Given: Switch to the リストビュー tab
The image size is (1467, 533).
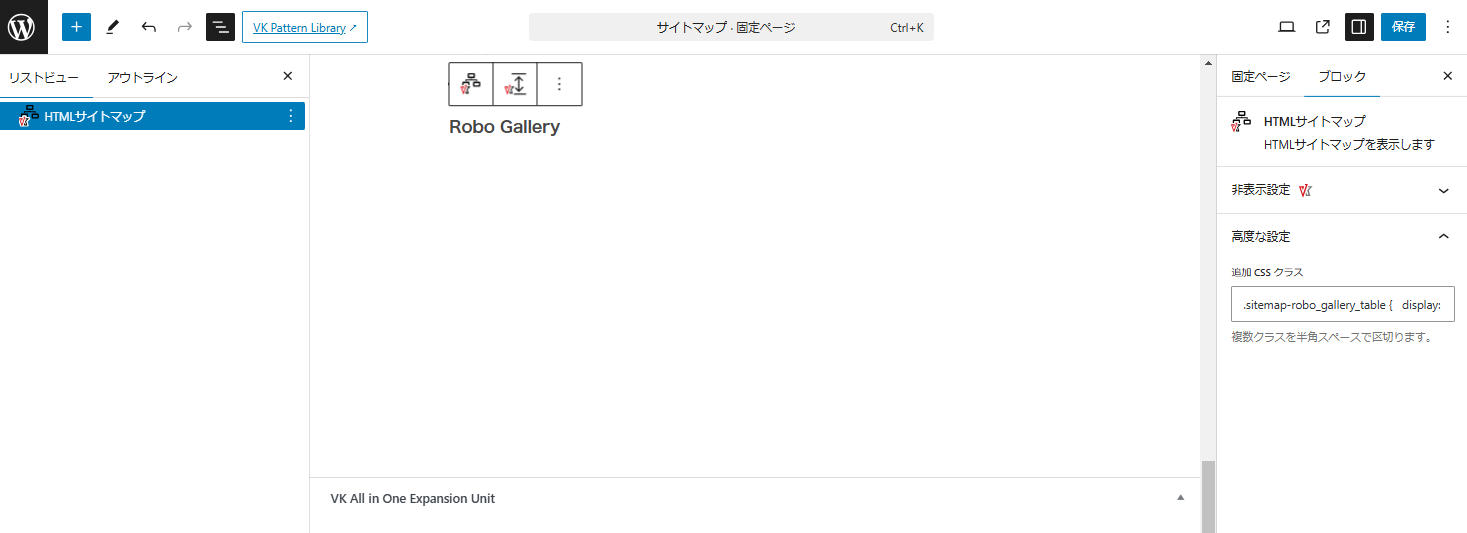Looking at the screenshot, I should point(44,77).
